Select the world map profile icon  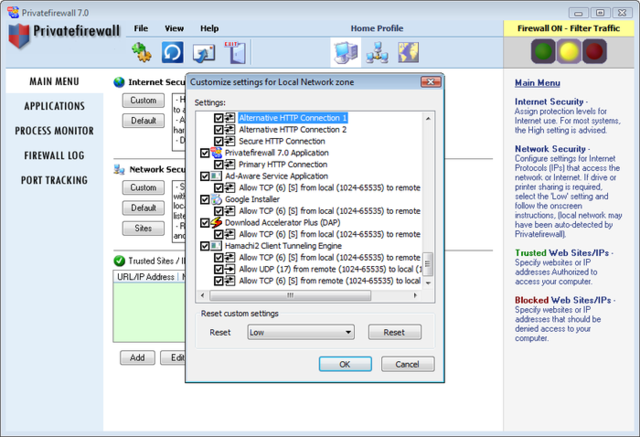pos(408,52)
